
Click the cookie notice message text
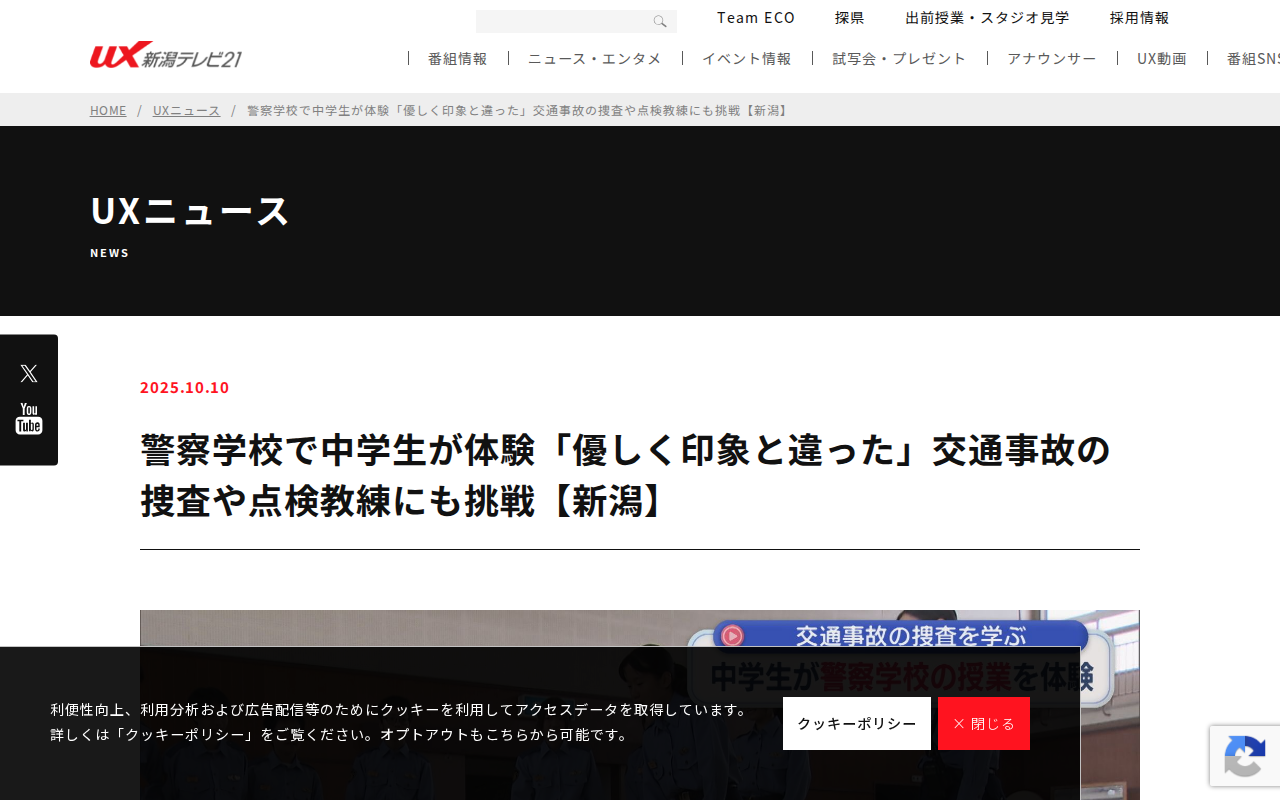point(400,722)
